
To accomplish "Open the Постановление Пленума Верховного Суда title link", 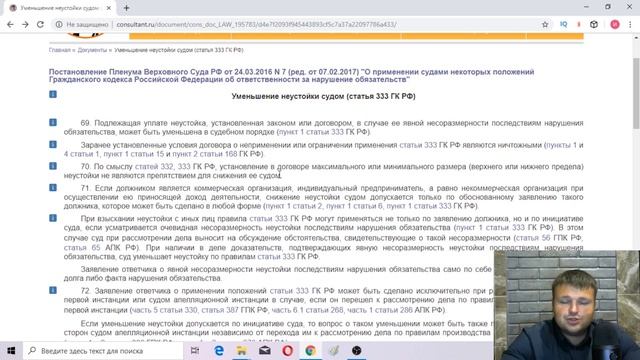I will tap(291, 76).
